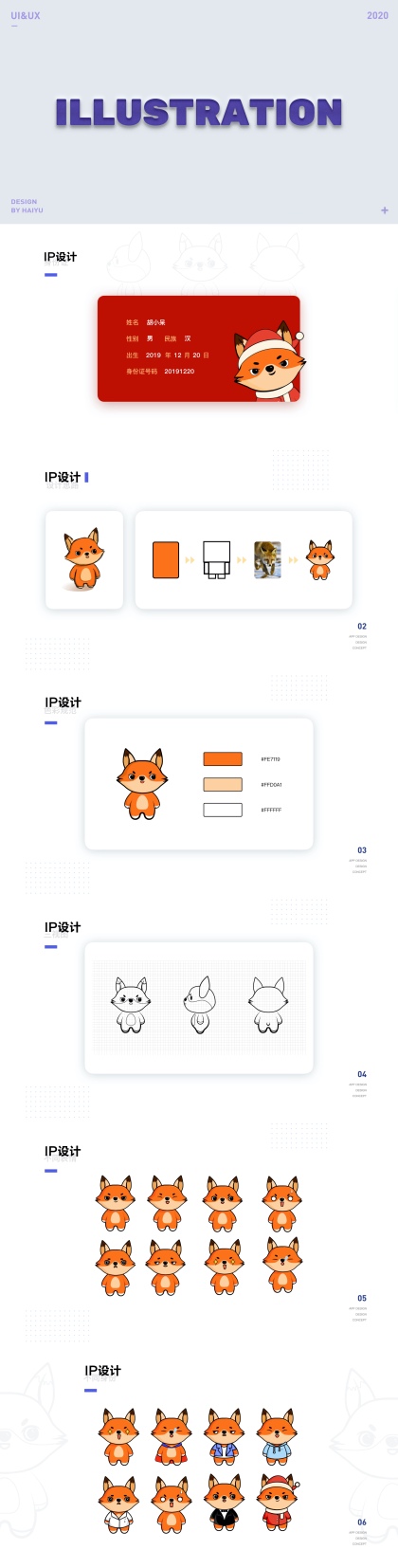Click the fox wearing the black suit
This screenshot has height=1568, width=398.
[225, 1504]
